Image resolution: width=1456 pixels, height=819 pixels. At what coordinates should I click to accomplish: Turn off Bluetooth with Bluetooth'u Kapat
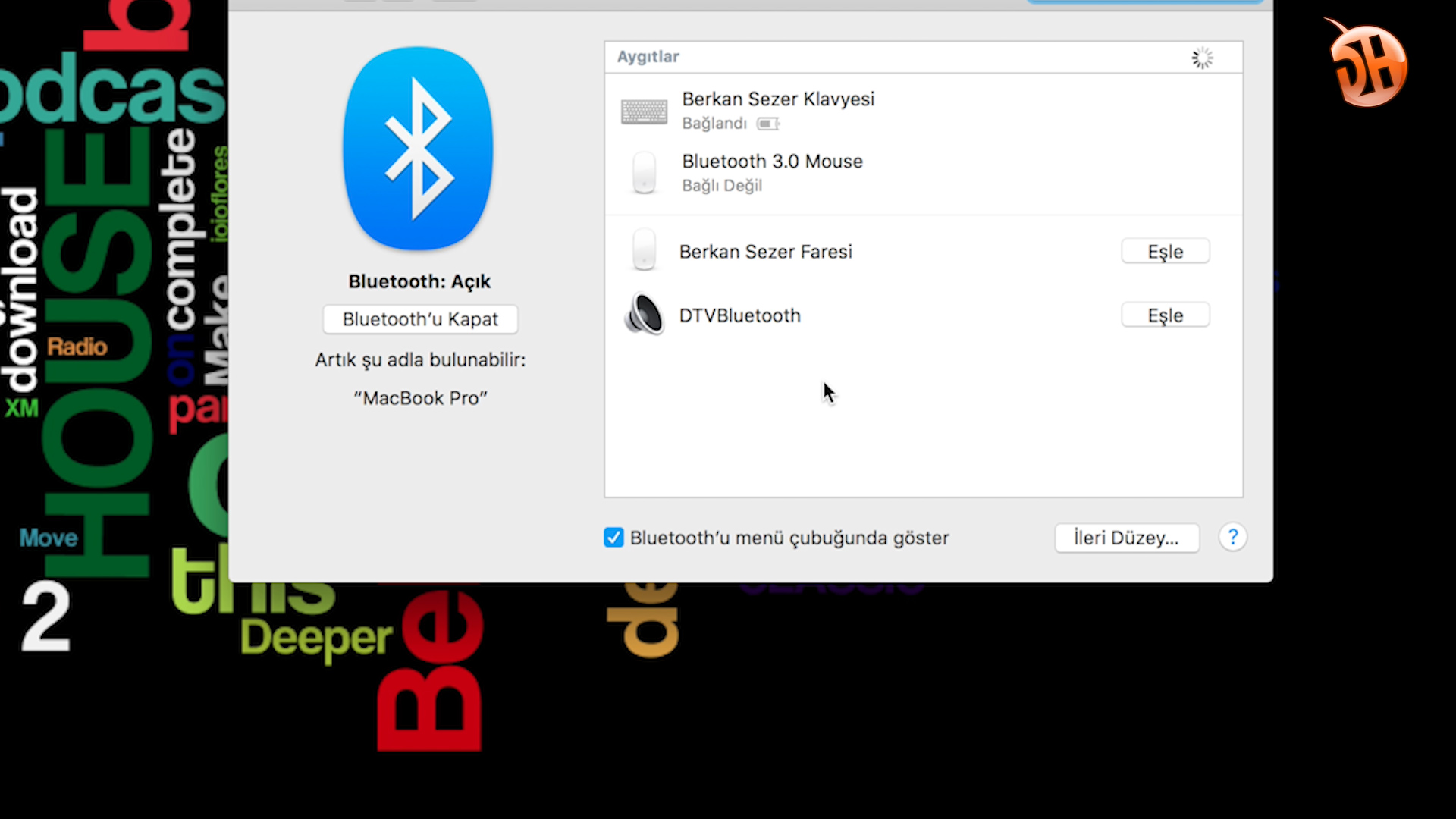click(x=420, y=319)
